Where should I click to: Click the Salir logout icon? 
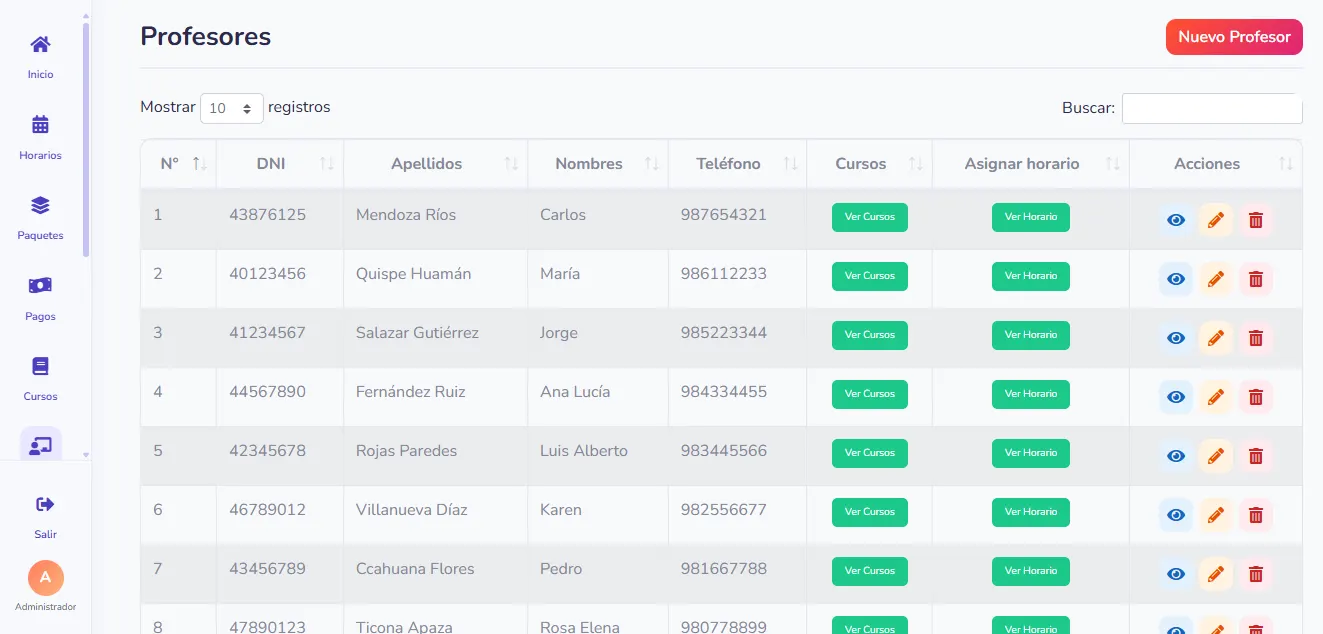(x=45, y=504)
